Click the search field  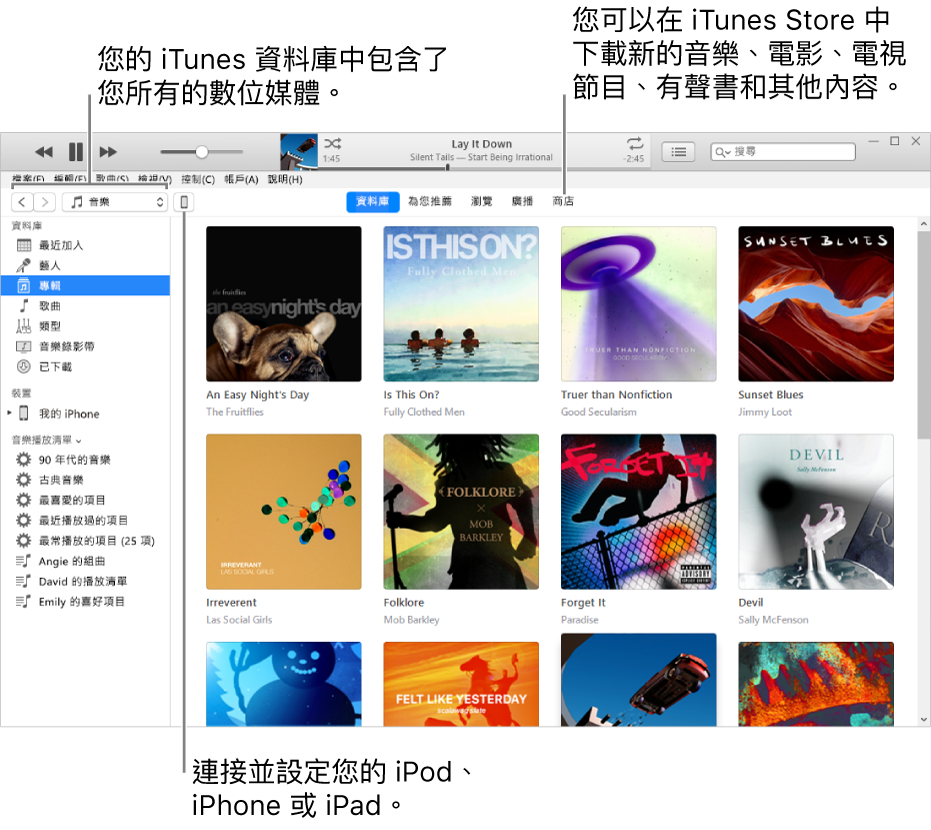click(783, 152)
